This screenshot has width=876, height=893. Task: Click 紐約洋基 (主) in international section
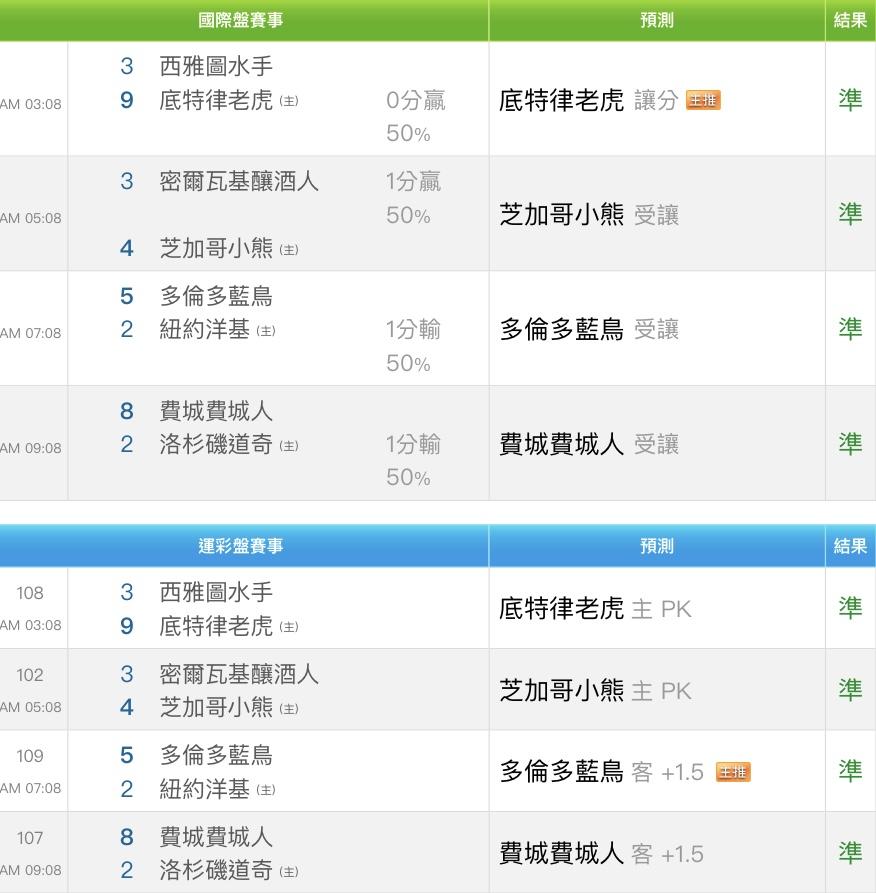(217, 329)
